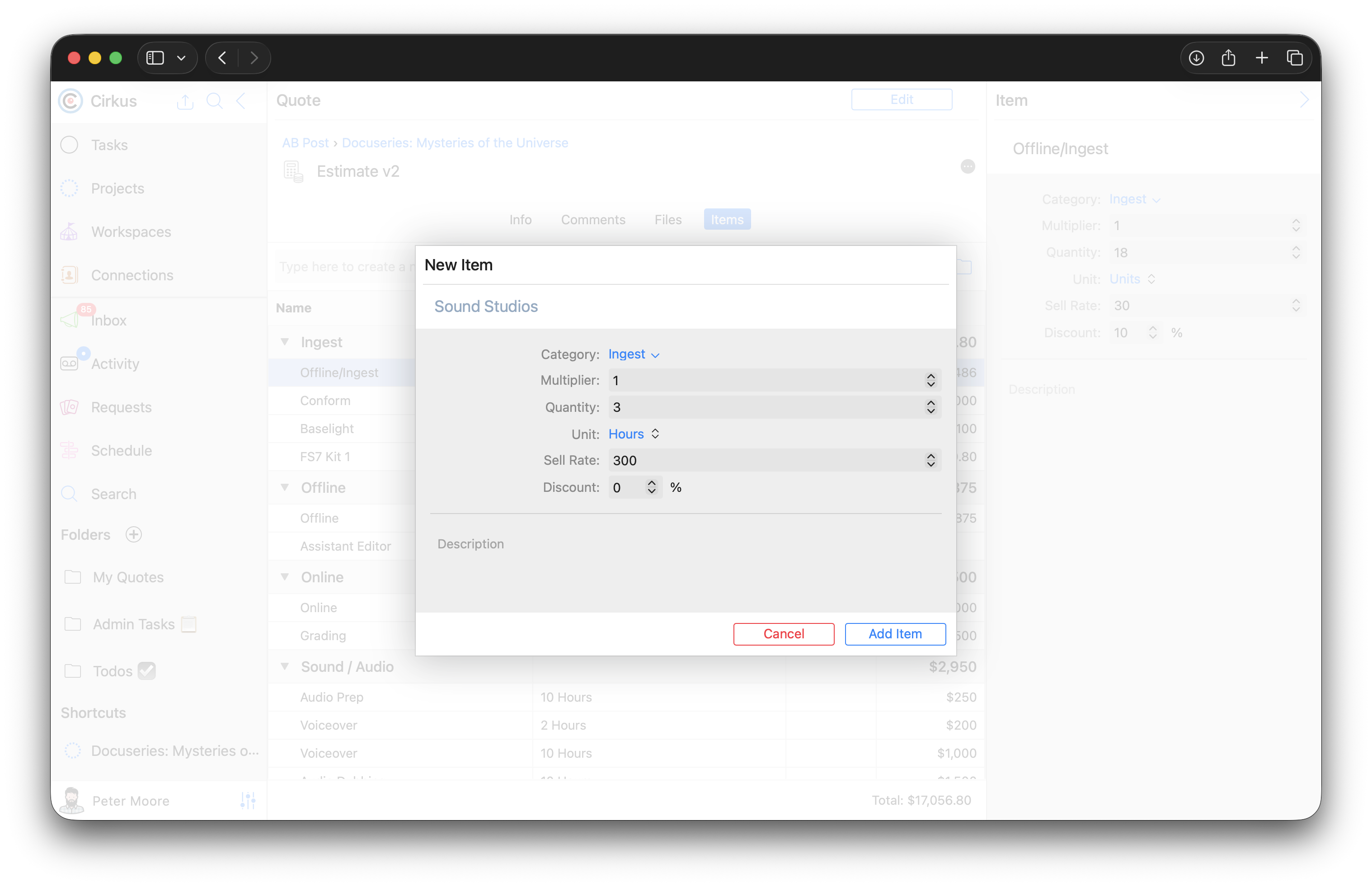The image size is (1372, 887).
Task: Switch to the Items tab
Action: [727, 219]
